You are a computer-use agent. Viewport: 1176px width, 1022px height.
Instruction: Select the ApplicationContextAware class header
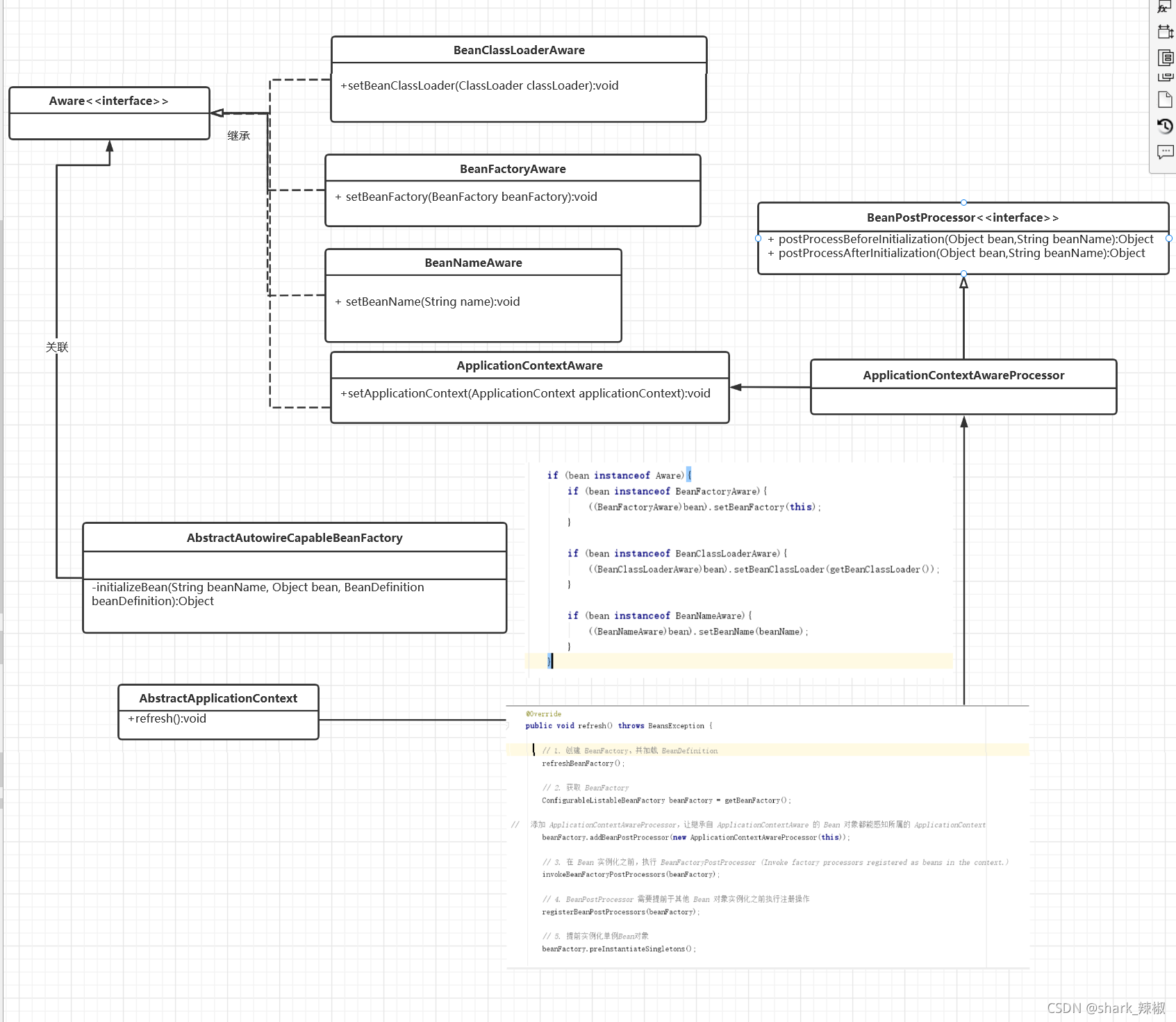pos(530,365)
